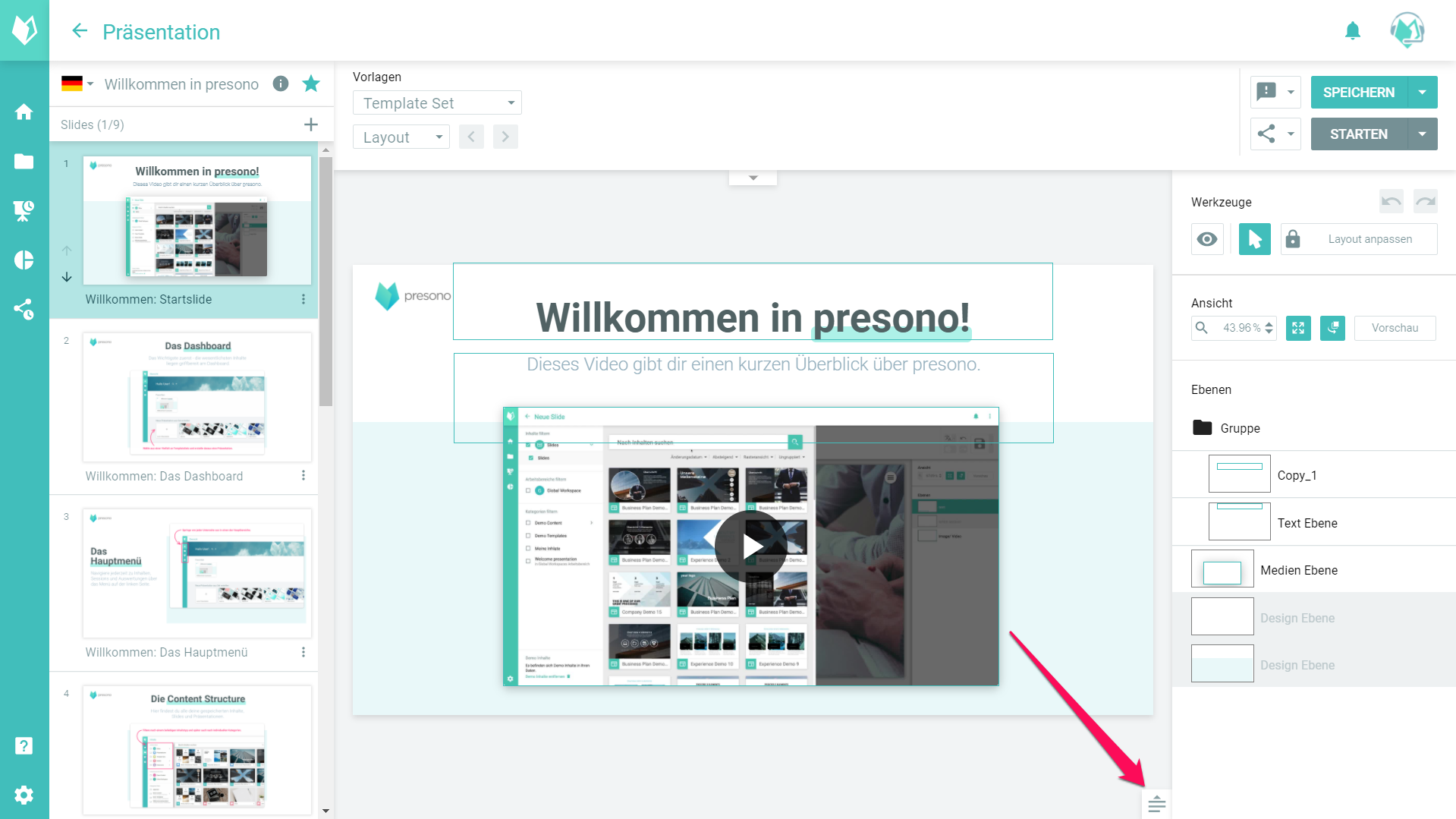The height and width of the screenshot is (819, 1456).
Task: Open SPEICHERN dropdown arrow
Action: tap(1423, 92)
